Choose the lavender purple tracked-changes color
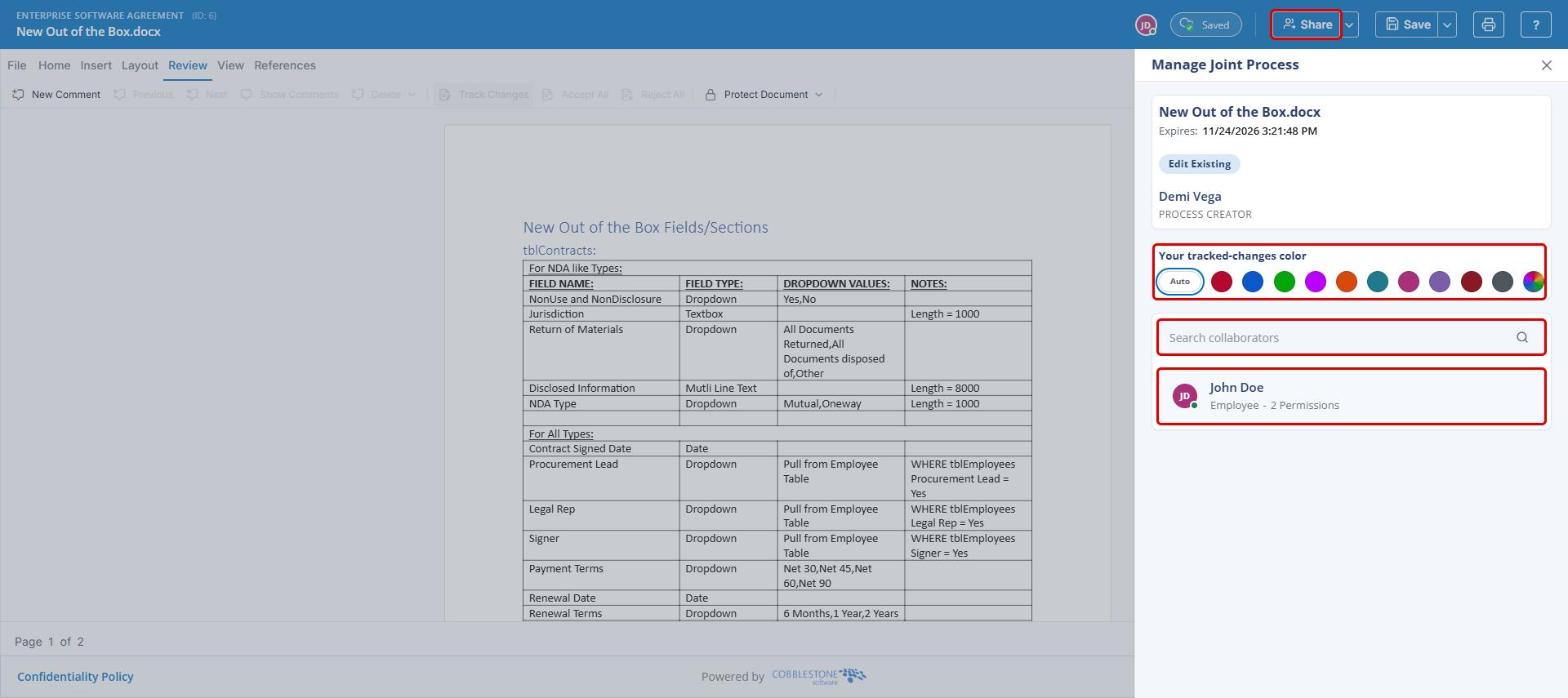This screenshot has width=1568, height=698. click(x=1439, y=282)
